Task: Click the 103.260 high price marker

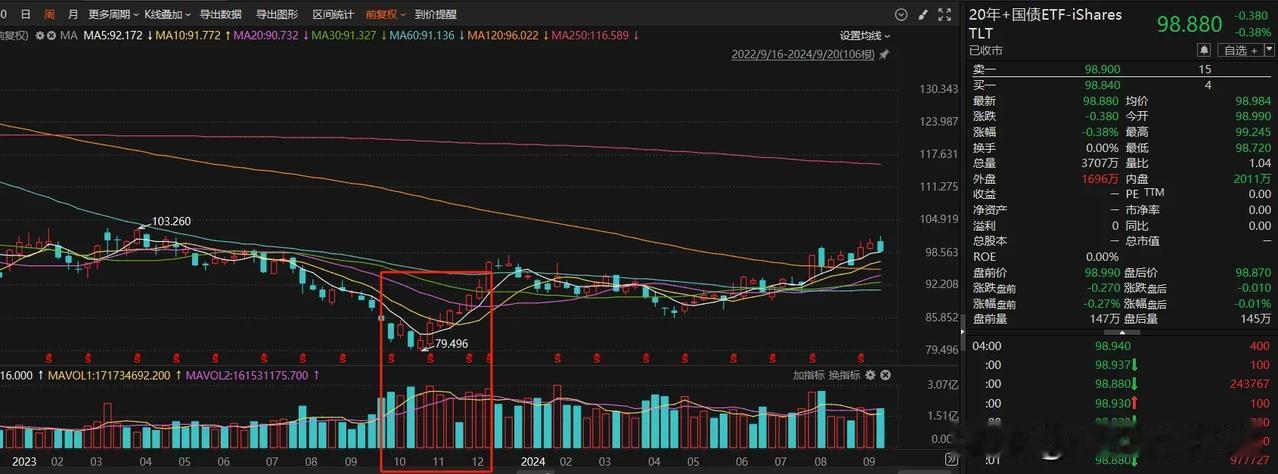Action: pos(170,221)
